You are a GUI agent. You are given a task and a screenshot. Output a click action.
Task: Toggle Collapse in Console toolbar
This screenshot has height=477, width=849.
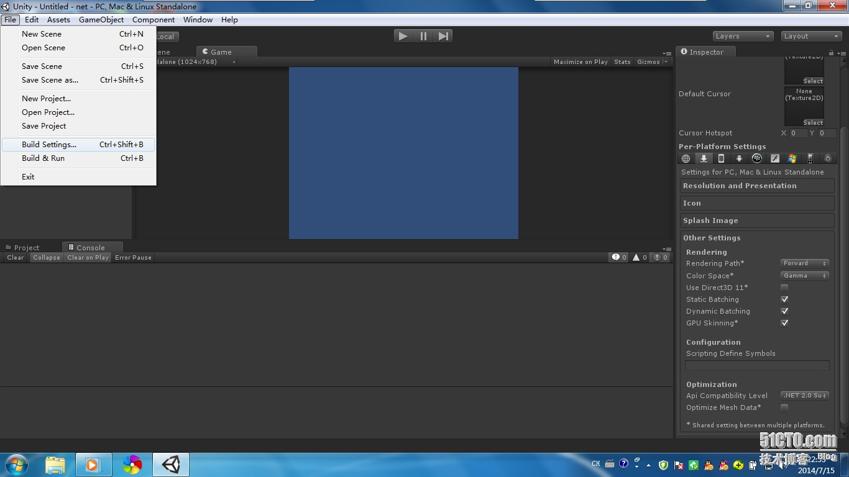pos(46,258)
